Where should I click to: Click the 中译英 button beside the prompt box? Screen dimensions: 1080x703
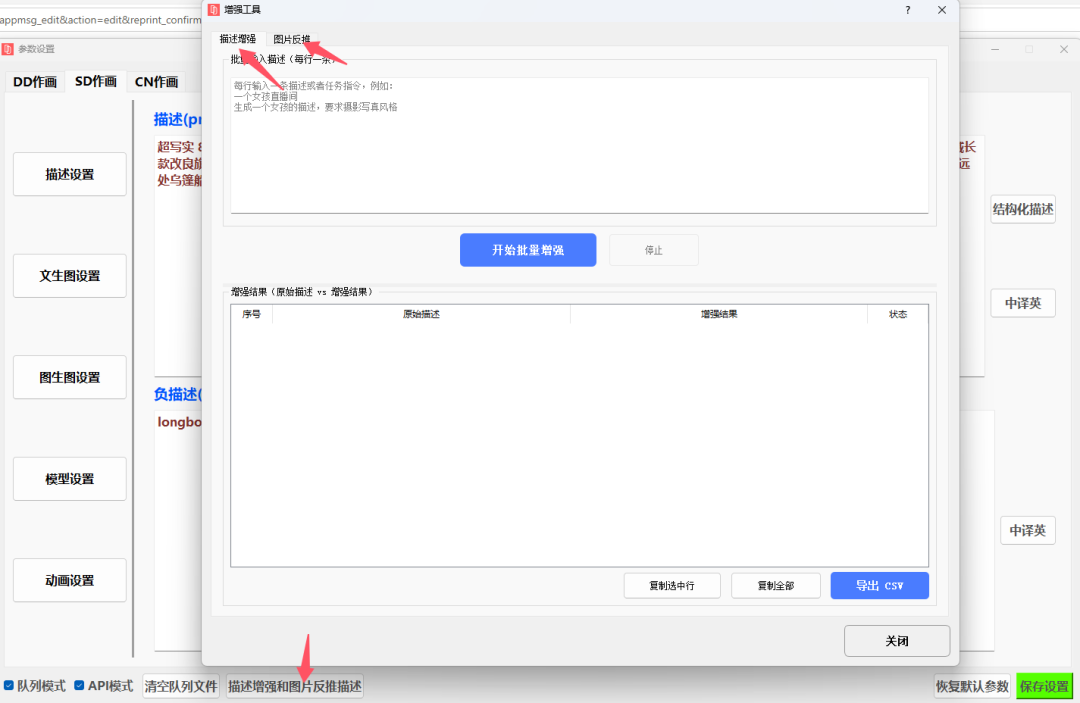point(1023,304)
